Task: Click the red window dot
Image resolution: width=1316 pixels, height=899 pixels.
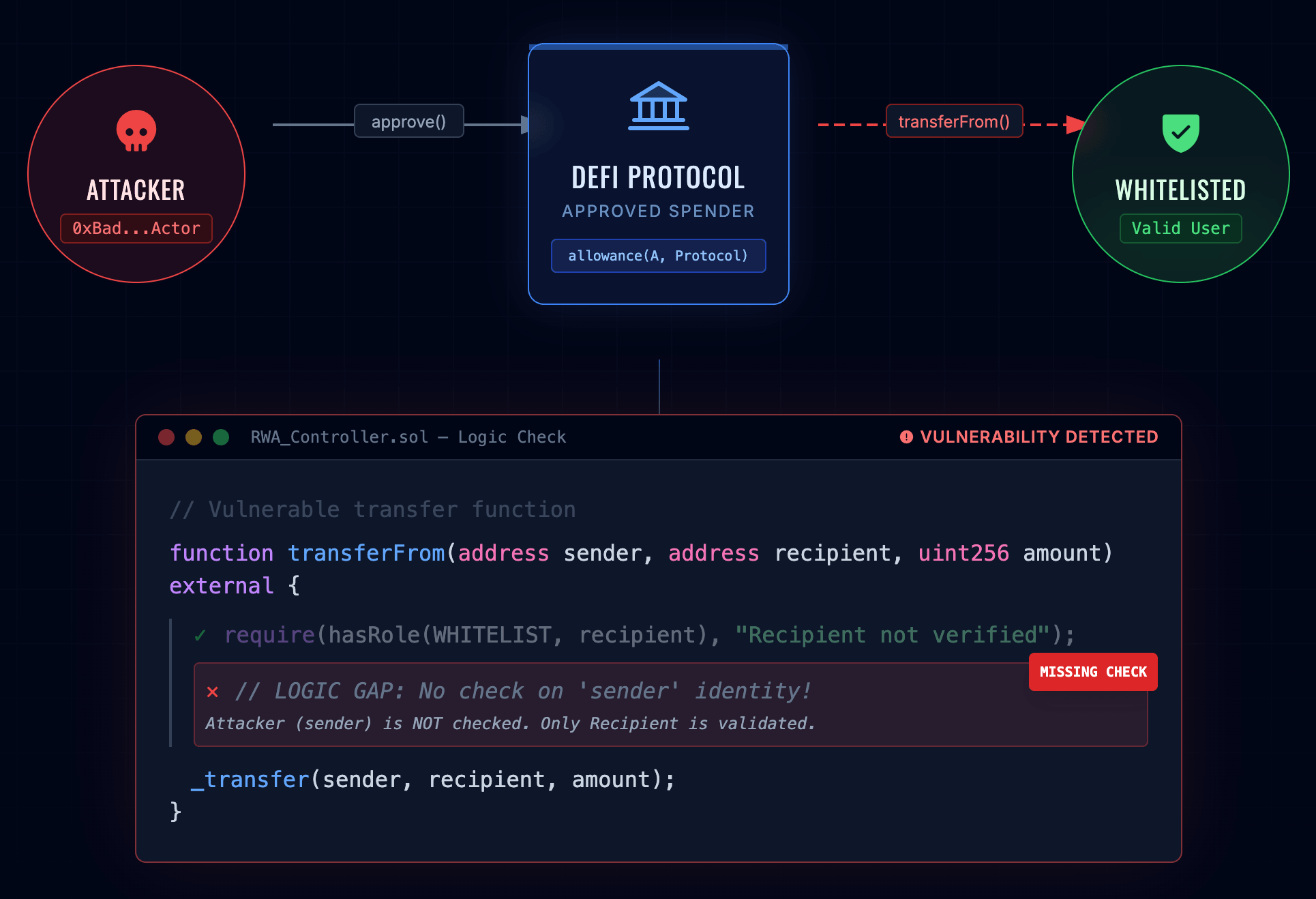Action: coord(166,437)
